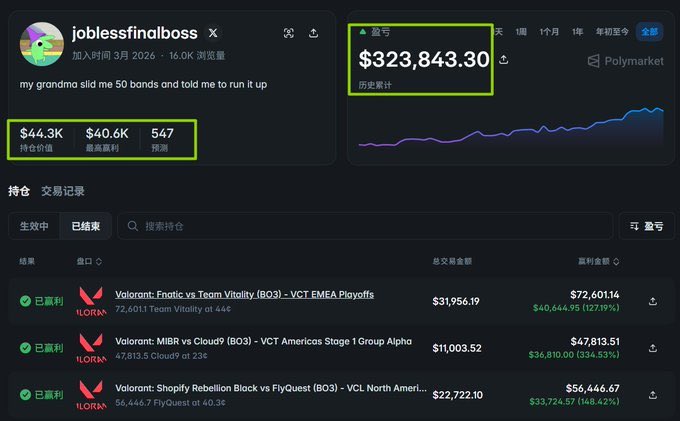Select the 1周 time range
Viewport: 680px width, 421px height.
pos(521,32)
